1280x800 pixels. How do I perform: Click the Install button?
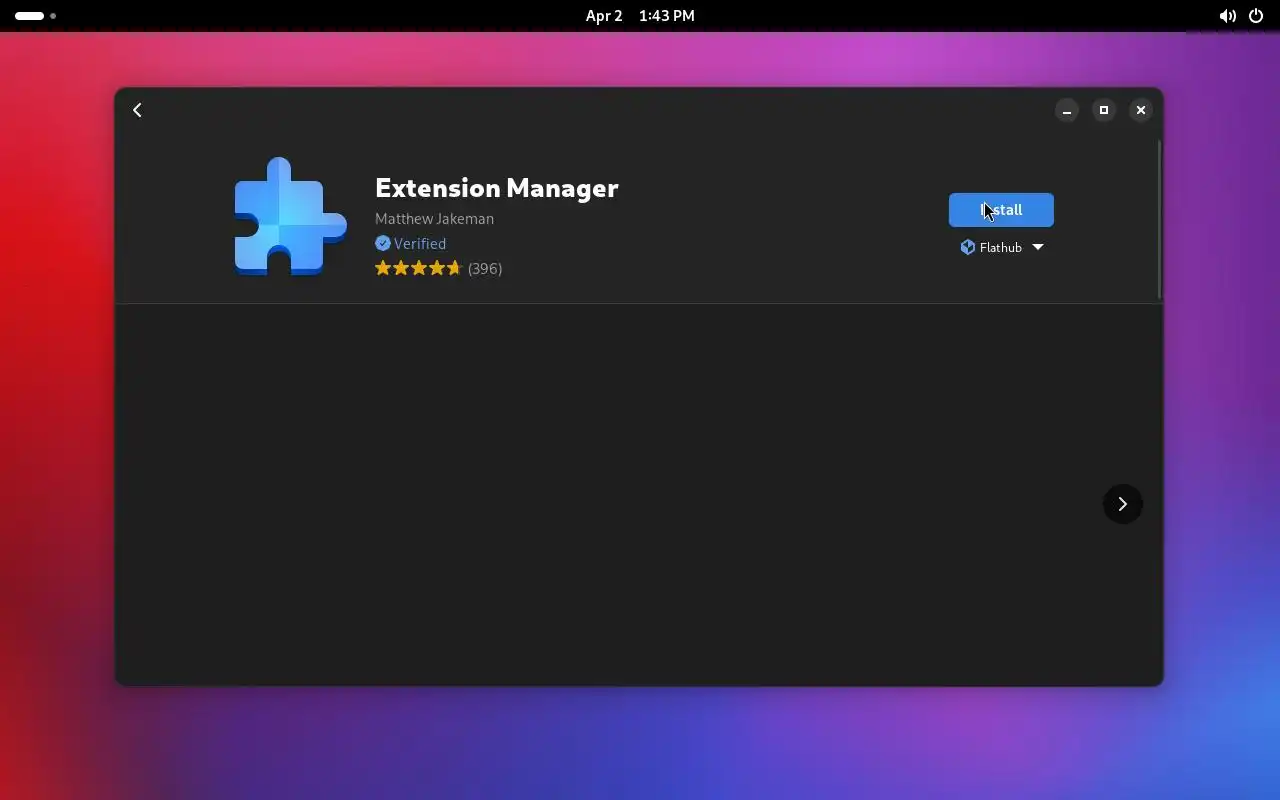[x=1001, y=210]
